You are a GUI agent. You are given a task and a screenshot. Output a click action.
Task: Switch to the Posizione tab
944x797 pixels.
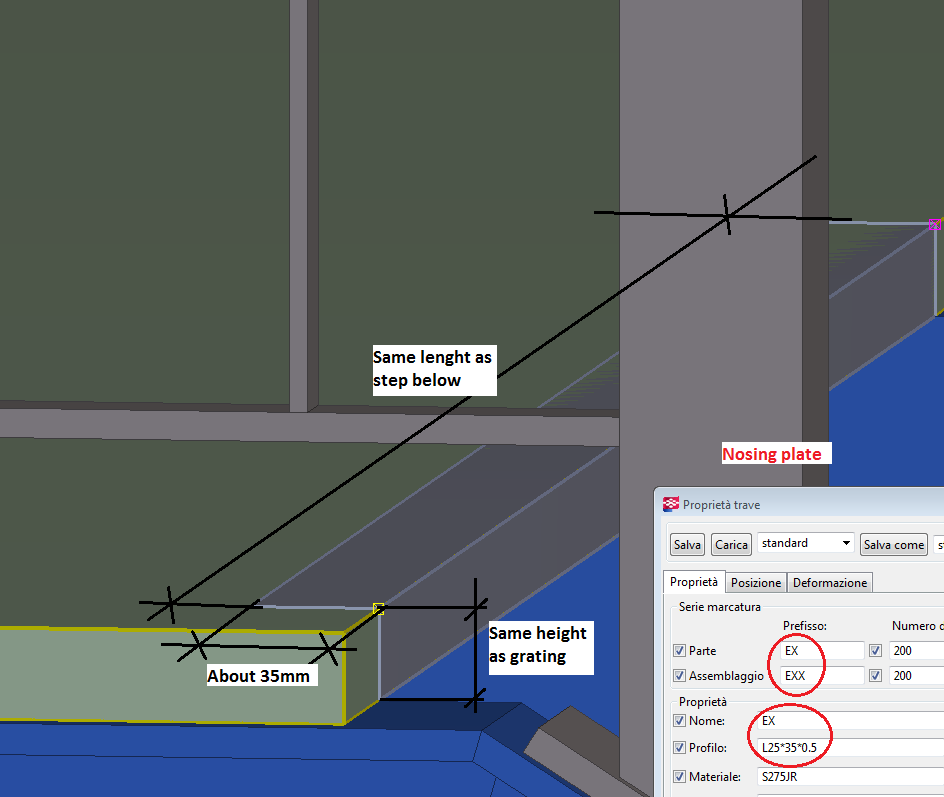pos(755,583)
